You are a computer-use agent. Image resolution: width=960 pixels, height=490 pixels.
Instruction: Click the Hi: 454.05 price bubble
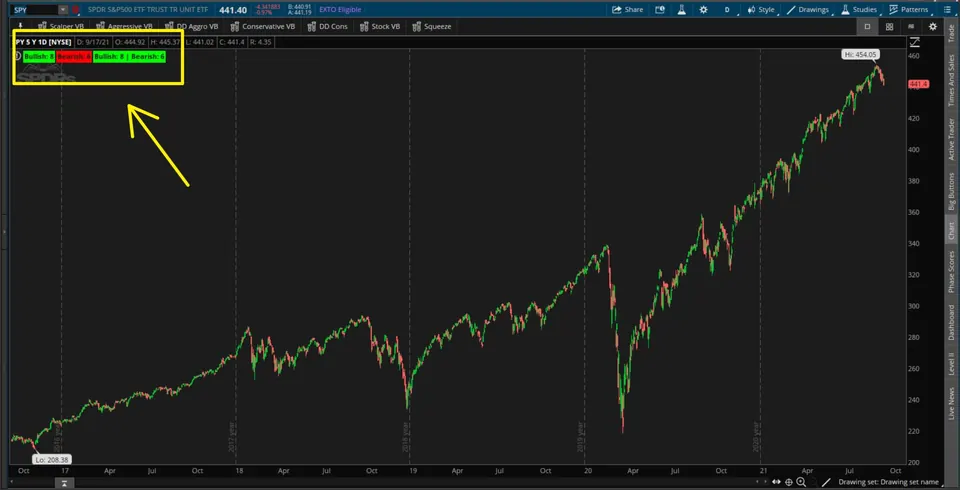861,55
